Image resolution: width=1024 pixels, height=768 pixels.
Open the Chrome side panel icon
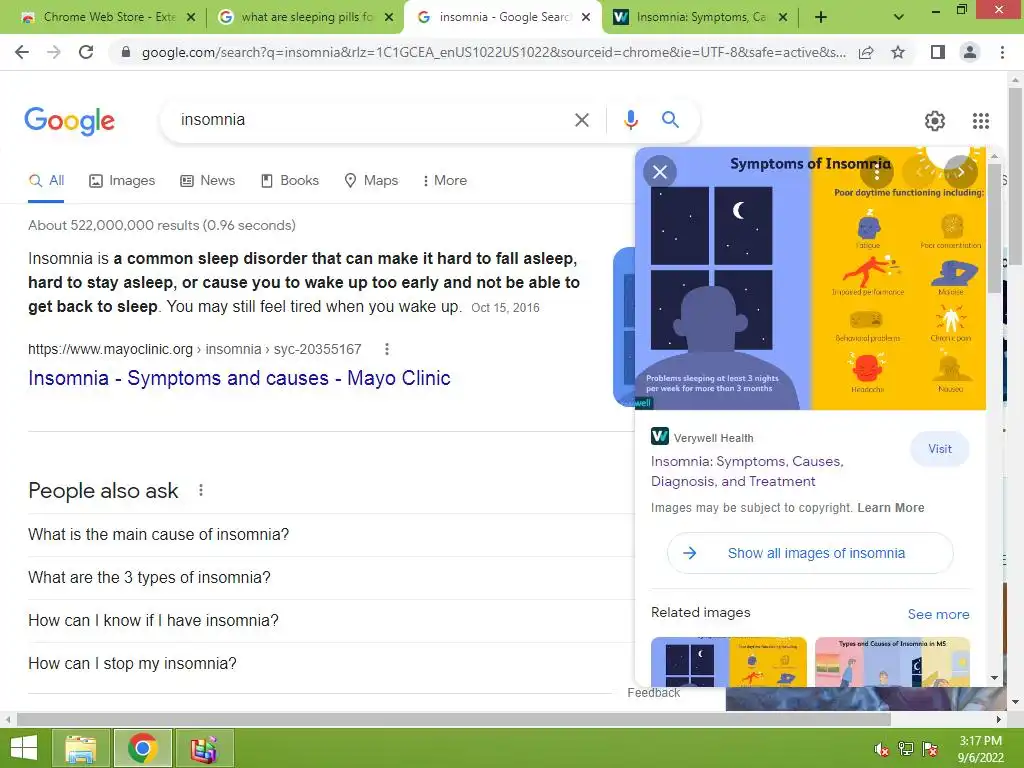[938, 52]
